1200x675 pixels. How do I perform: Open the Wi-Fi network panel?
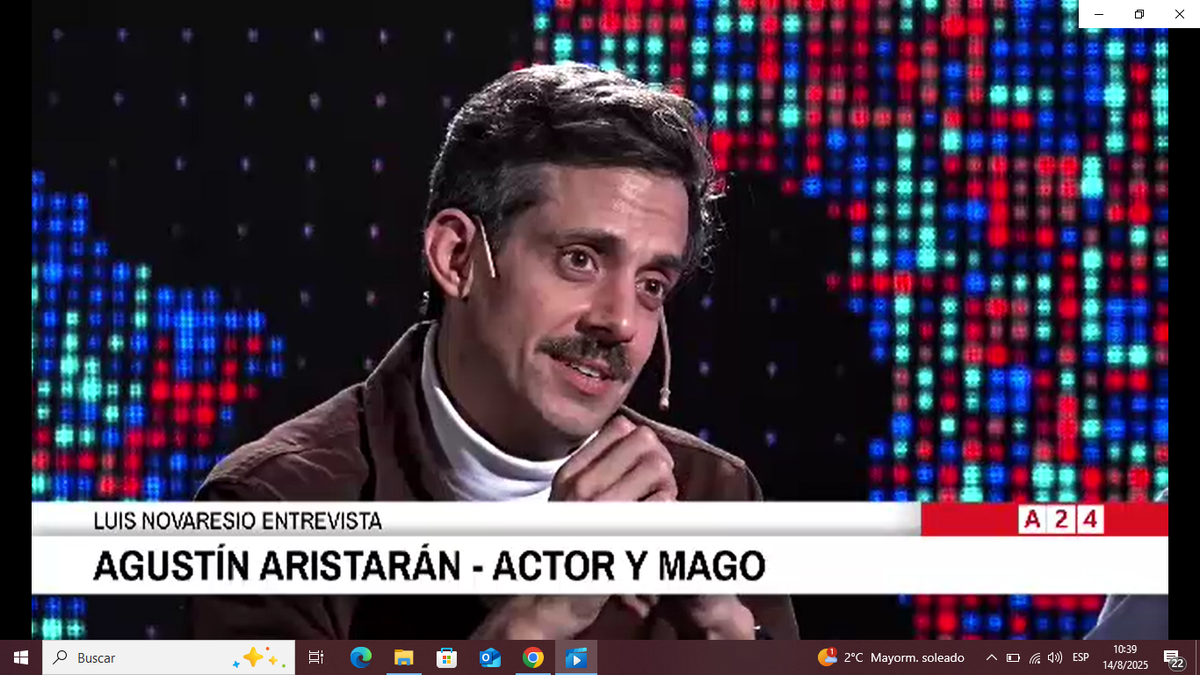pyautogui.click(x=1034, y=657)
